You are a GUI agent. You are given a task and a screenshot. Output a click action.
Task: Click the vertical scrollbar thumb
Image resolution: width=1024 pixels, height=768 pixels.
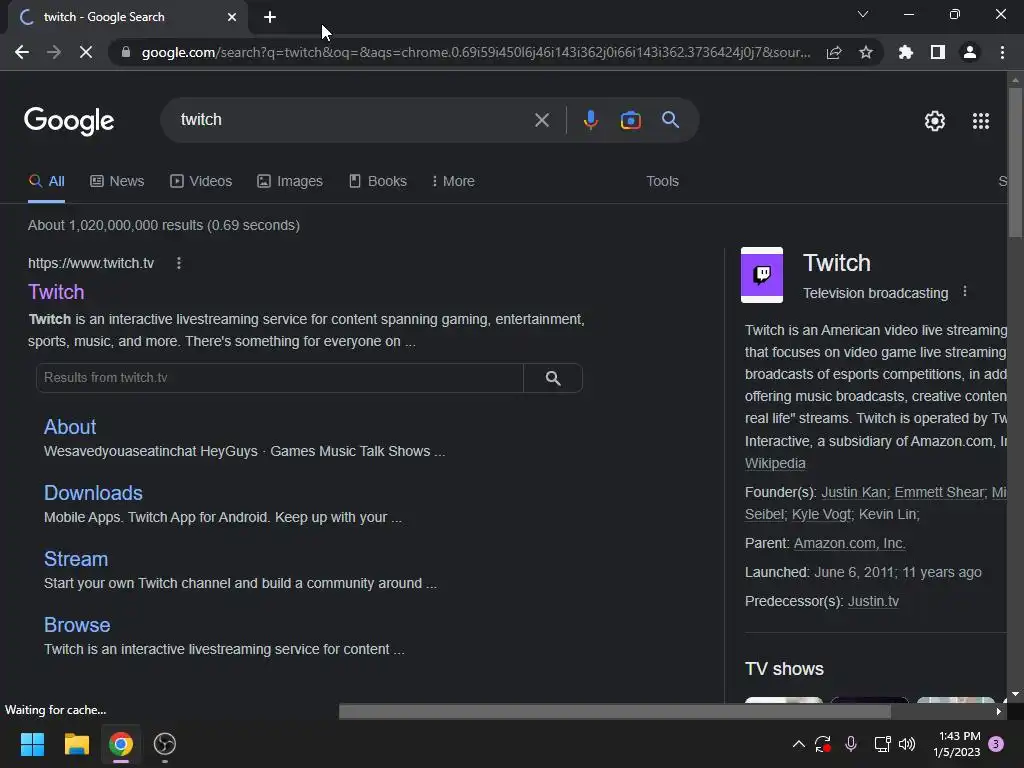[x=1015, y=162]
